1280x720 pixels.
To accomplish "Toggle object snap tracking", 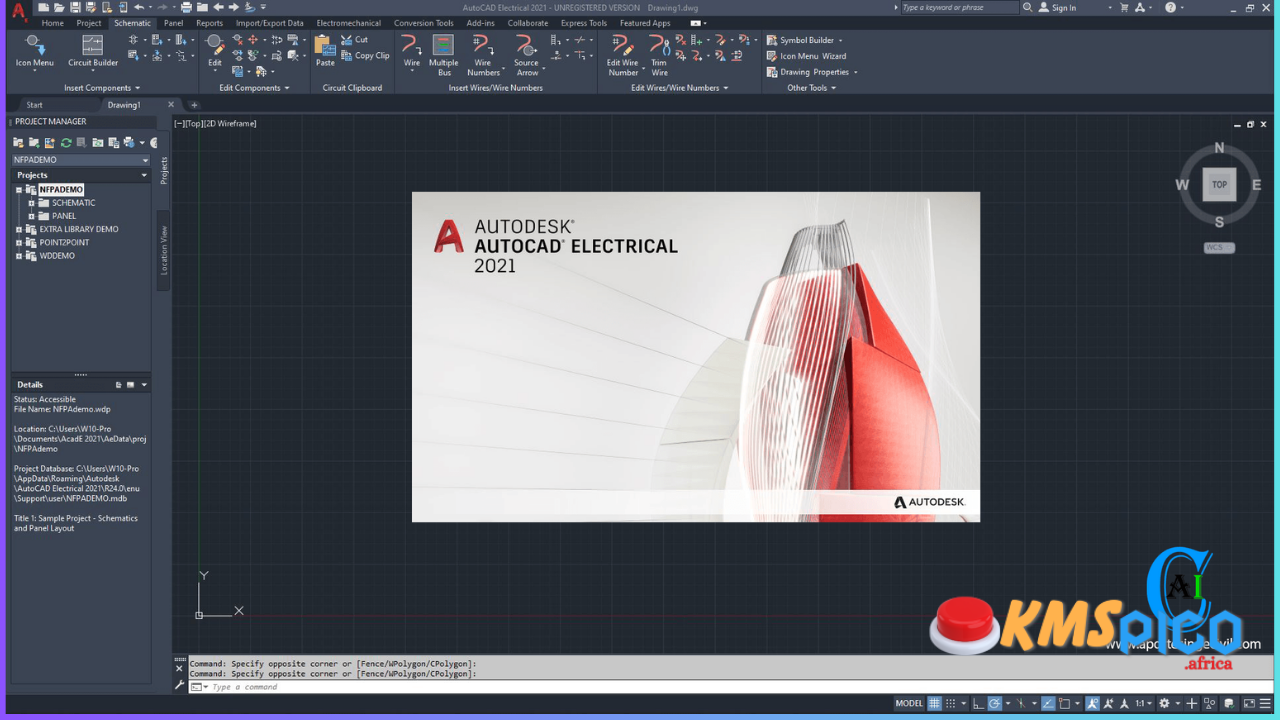I will coord(1048,703).
